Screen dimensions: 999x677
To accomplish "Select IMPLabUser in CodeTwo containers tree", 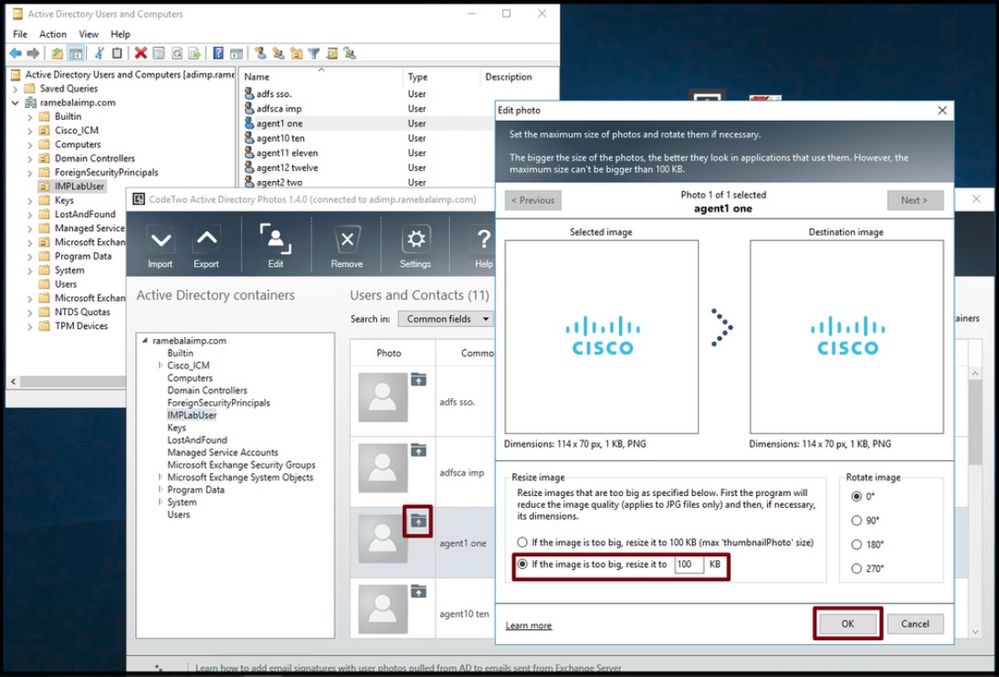I will pos(192,415).
